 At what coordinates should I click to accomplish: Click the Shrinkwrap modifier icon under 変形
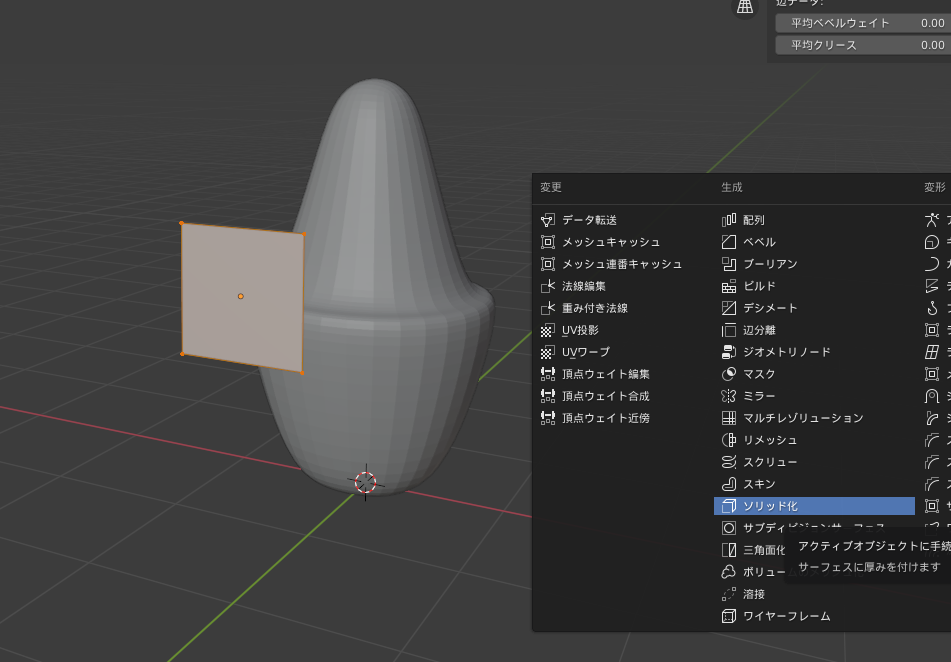(932, 396)
